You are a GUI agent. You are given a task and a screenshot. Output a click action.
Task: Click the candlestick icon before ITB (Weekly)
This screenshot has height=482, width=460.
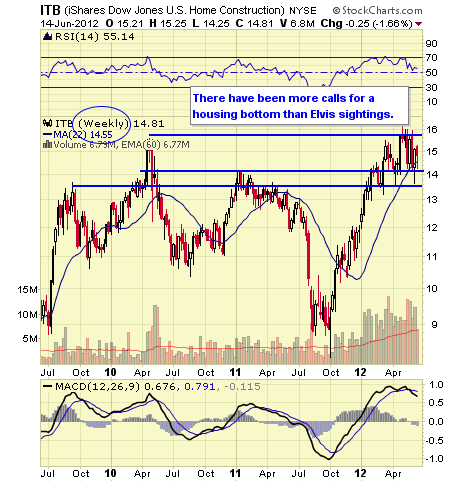pyautogui.click(x=48, y=124)
